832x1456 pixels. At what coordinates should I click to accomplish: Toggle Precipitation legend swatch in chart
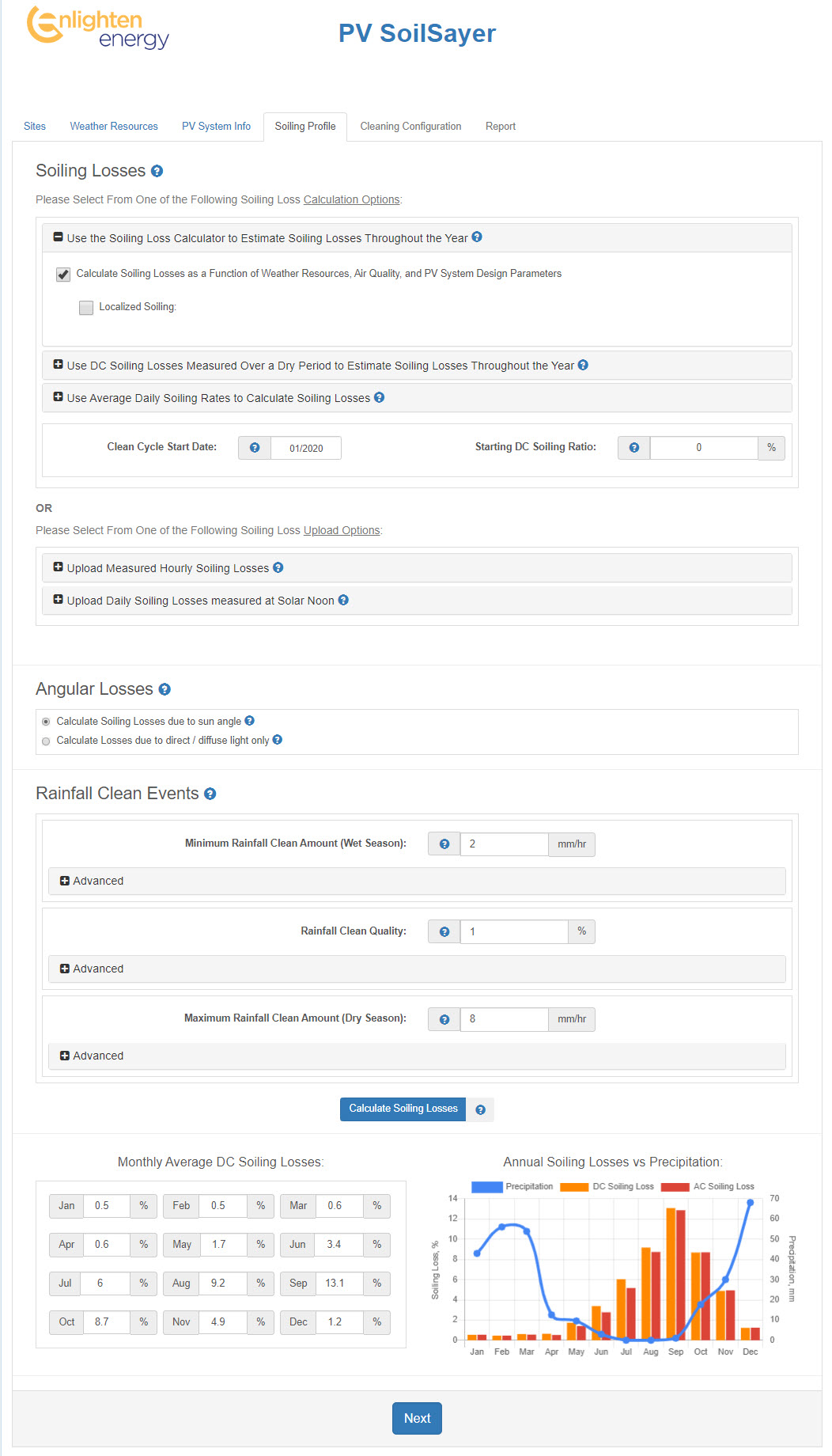[x=487, y=1186]
